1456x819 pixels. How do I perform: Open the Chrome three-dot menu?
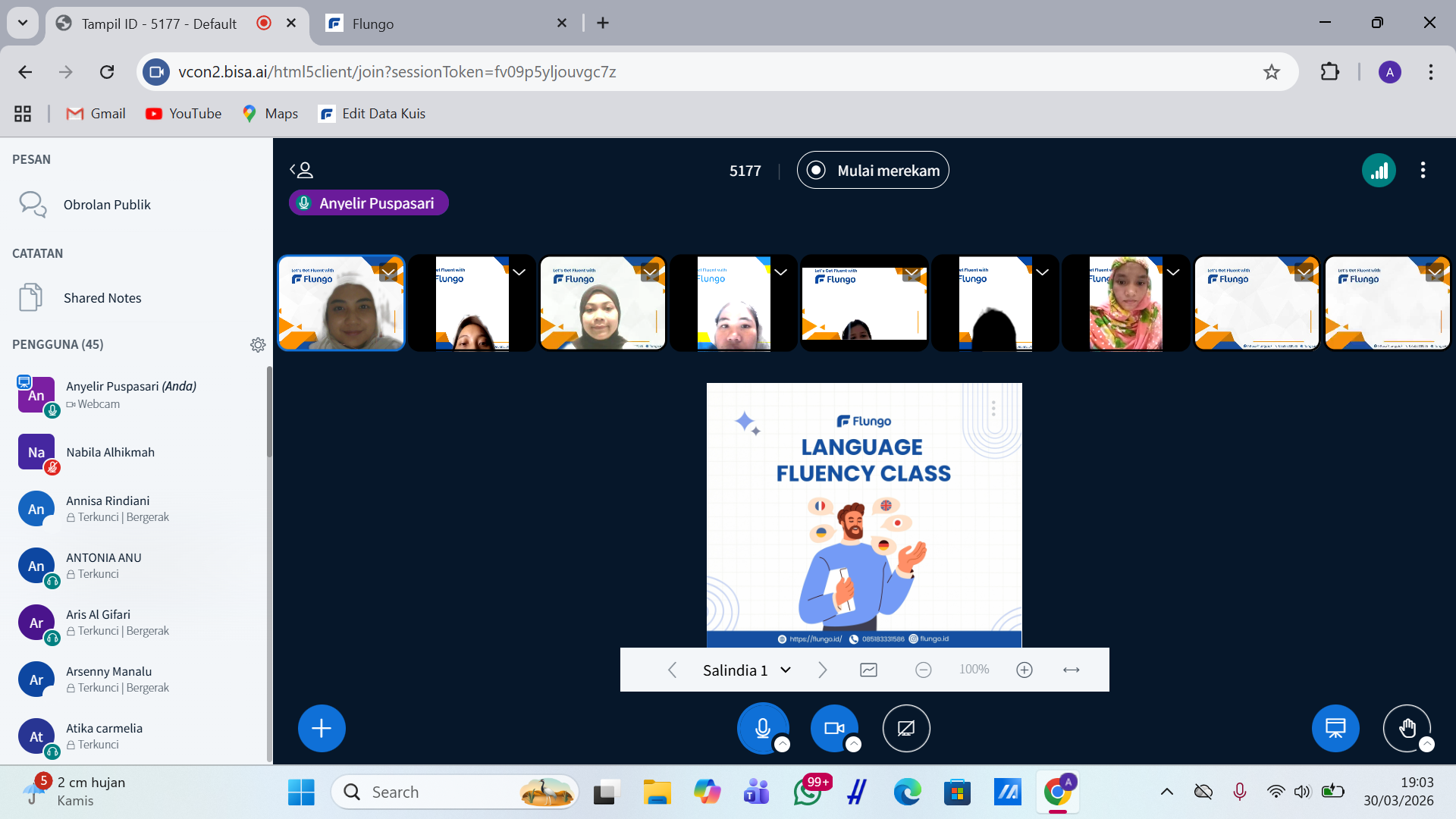click(1431, 72)
